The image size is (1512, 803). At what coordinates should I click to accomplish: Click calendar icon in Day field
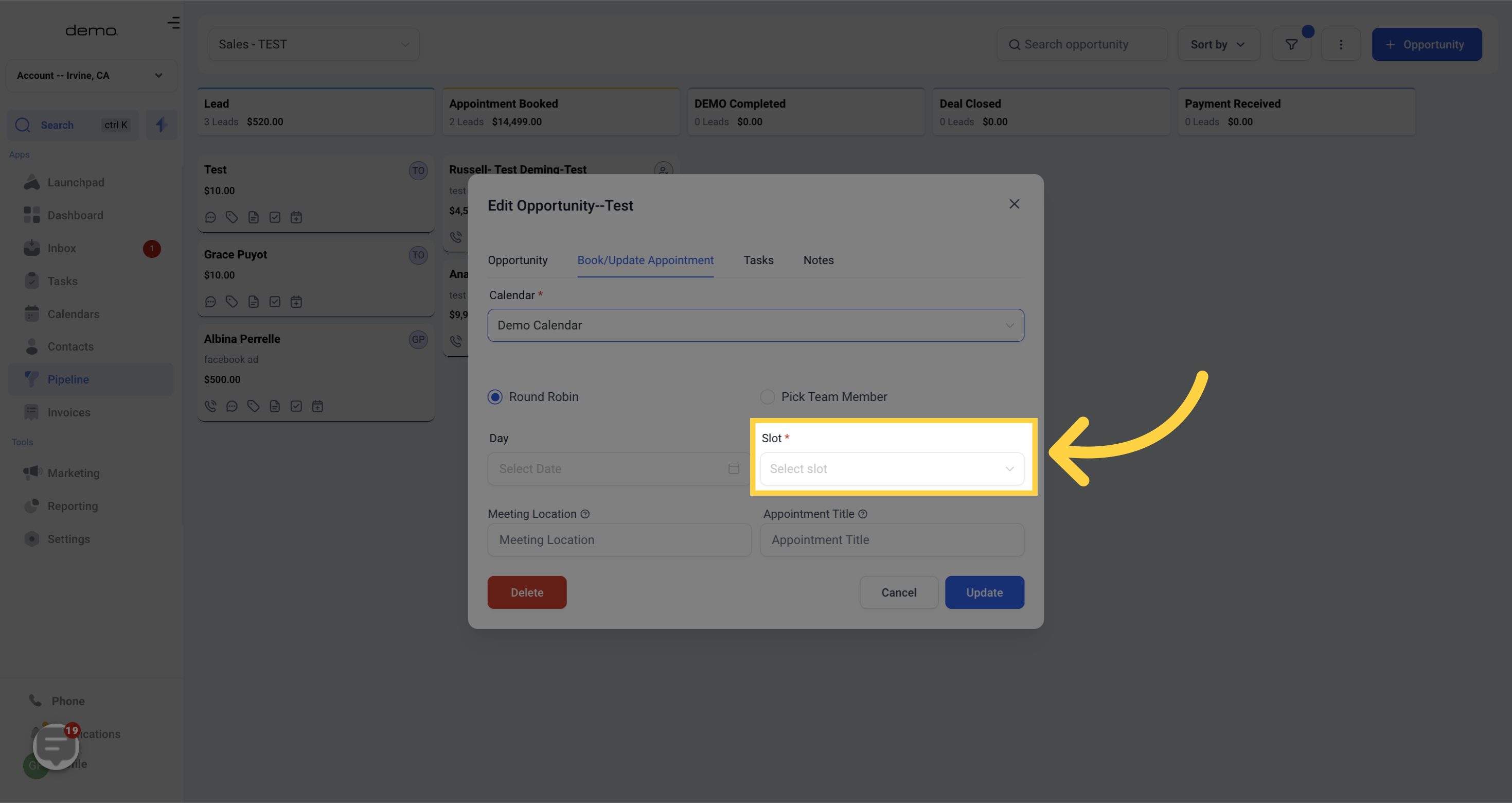[x=733, y=469]
